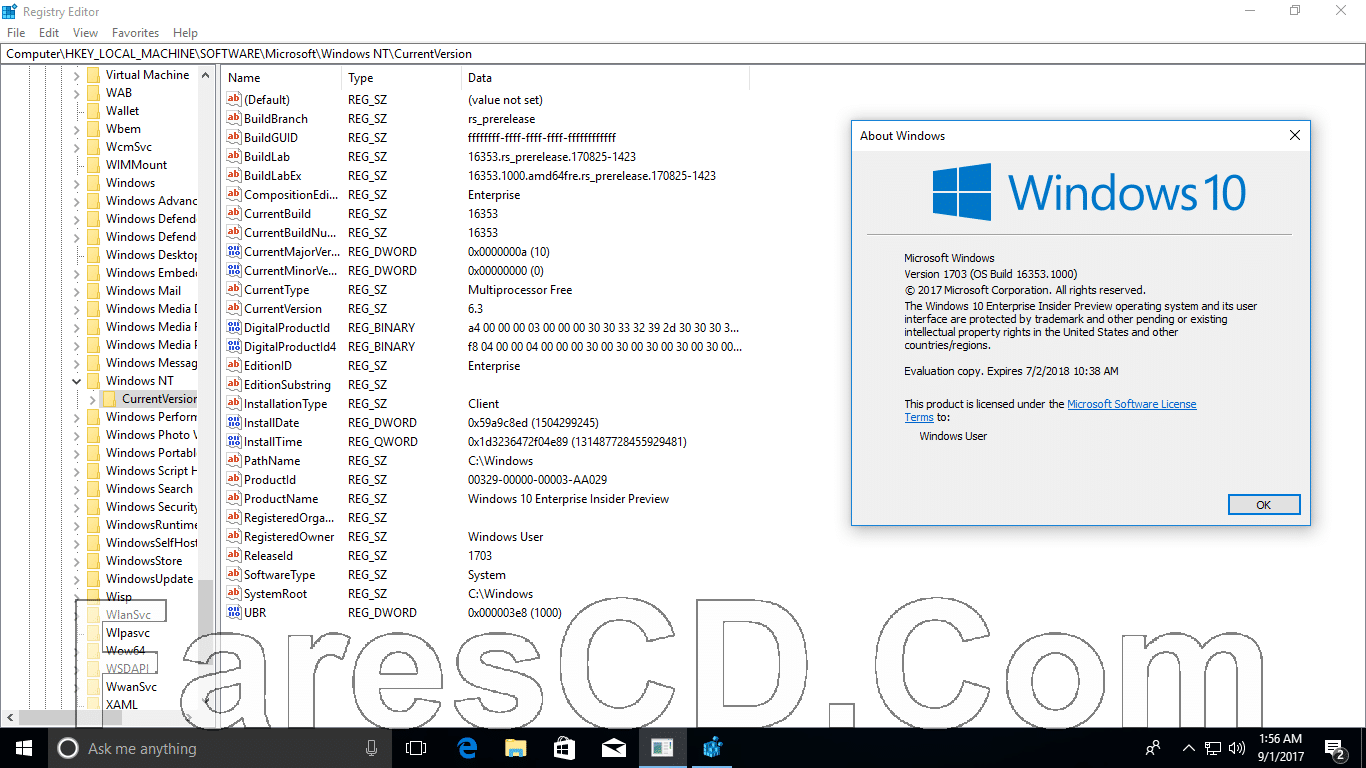This screenshot has height=768, width=1366.
Task: Expand the Virtual Machine tree node
Action: point(77,75)
